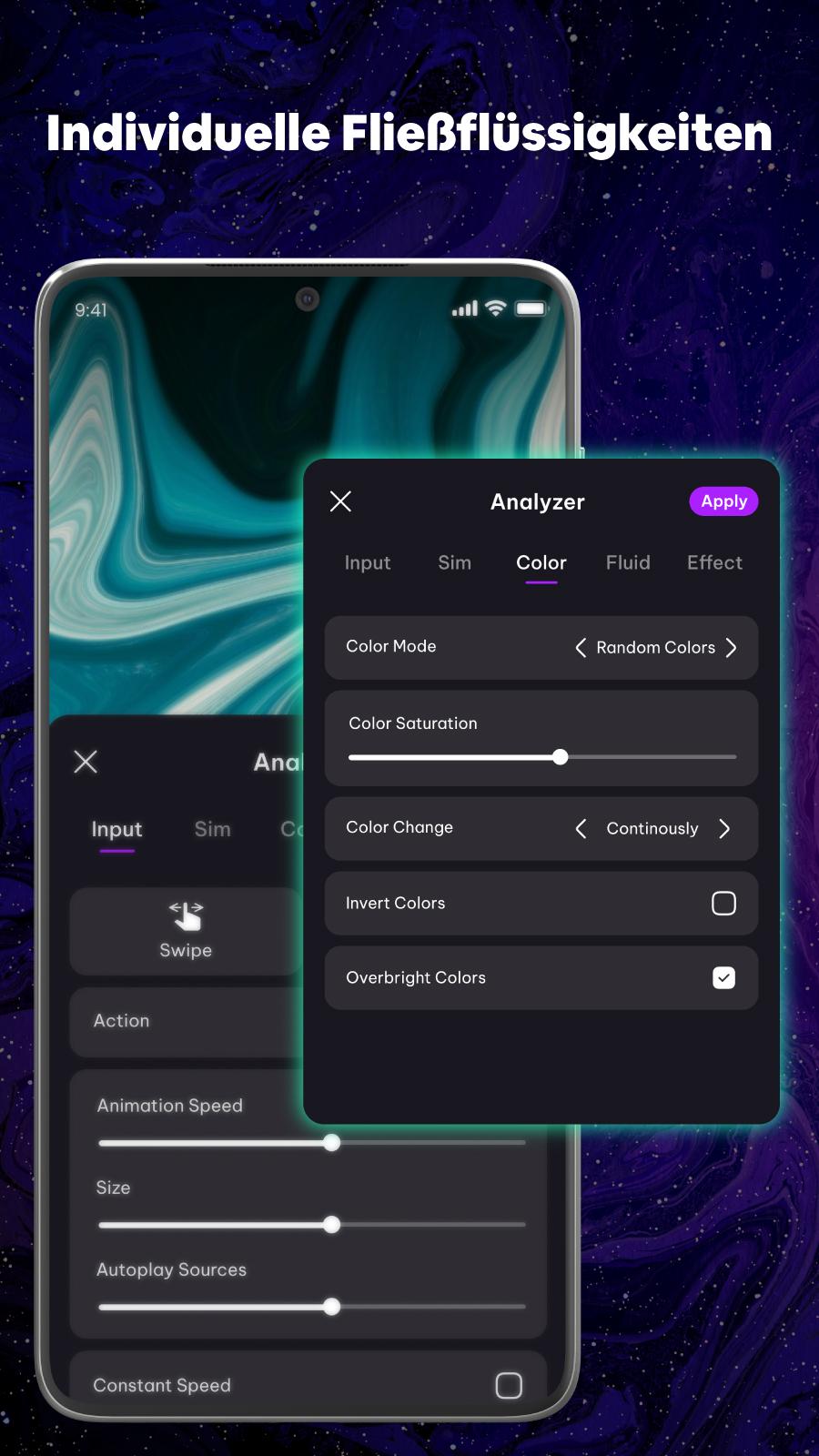Open the Action row on the phone
The width and height of the screenshot is (819, 1456).
point(186,1022)
